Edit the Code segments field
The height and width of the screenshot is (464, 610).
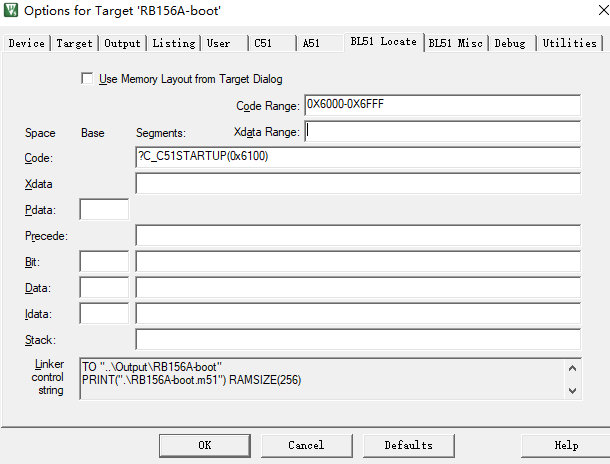point(358,157)
